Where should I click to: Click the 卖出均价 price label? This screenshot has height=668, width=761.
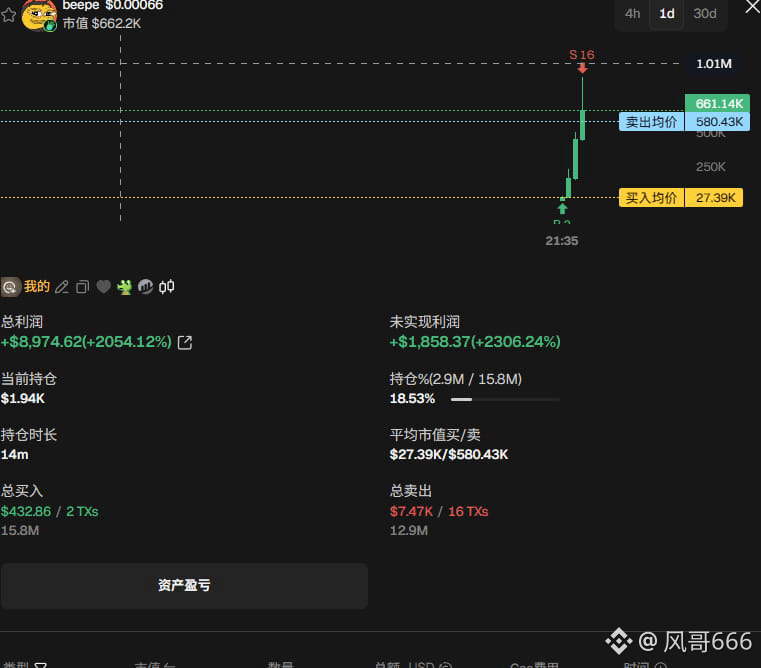651,122
